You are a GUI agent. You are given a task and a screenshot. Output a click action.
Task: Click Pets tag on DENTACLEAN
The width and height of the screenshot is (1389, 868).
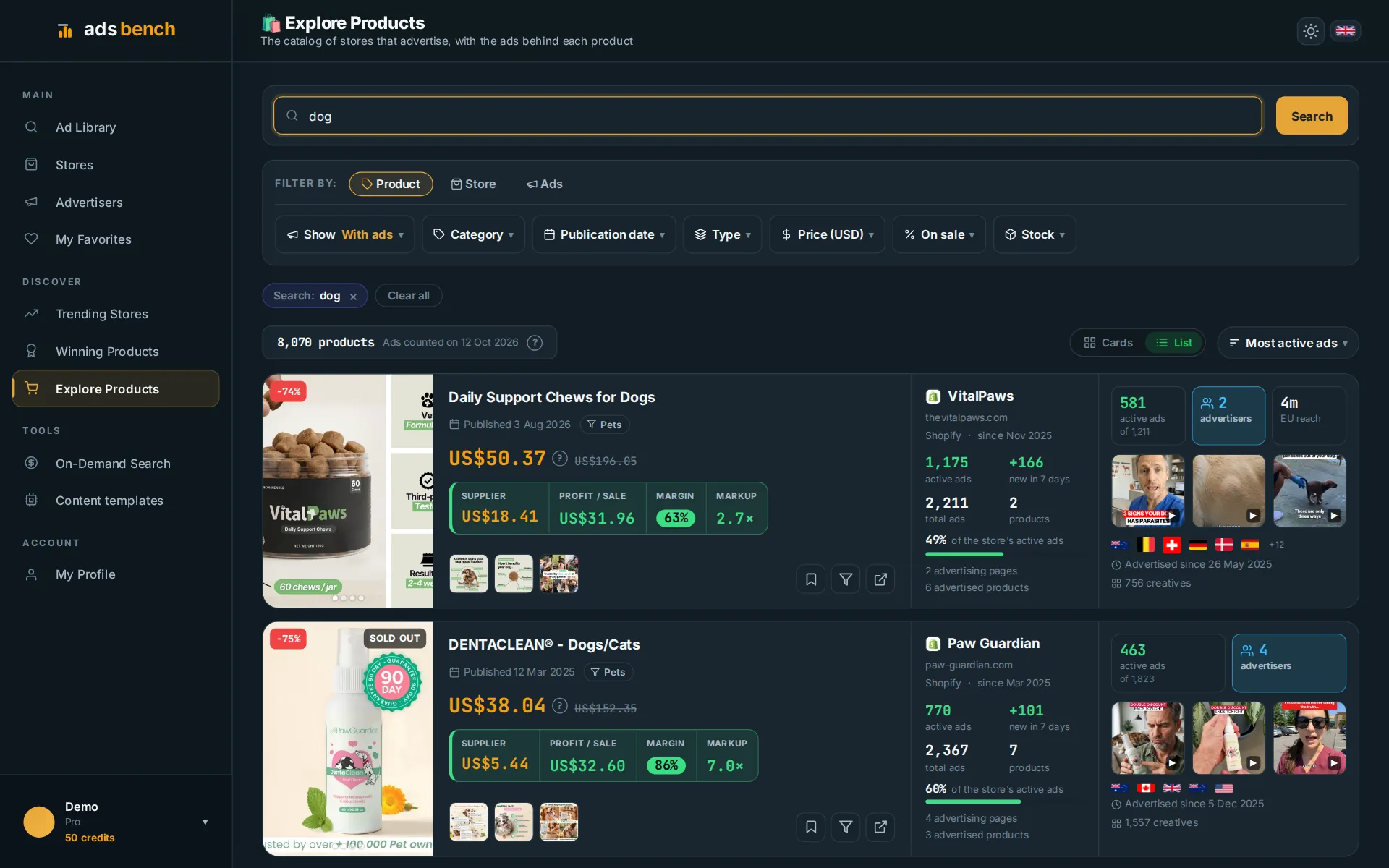pyautogui.click(x=608, y=672)
